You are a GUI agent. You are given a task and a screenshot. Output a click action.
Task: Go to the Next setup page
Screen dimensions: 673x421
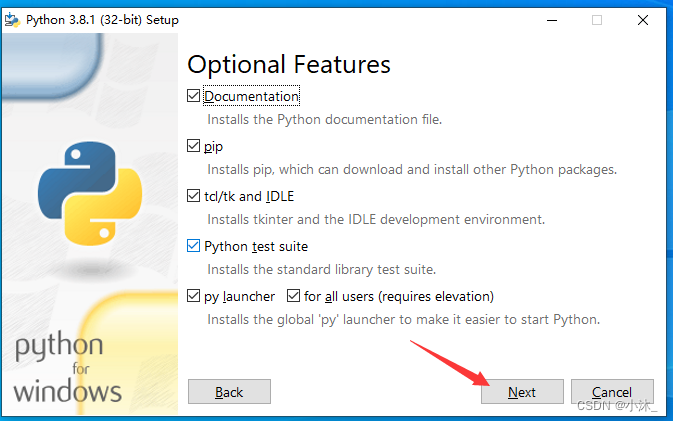522,391
